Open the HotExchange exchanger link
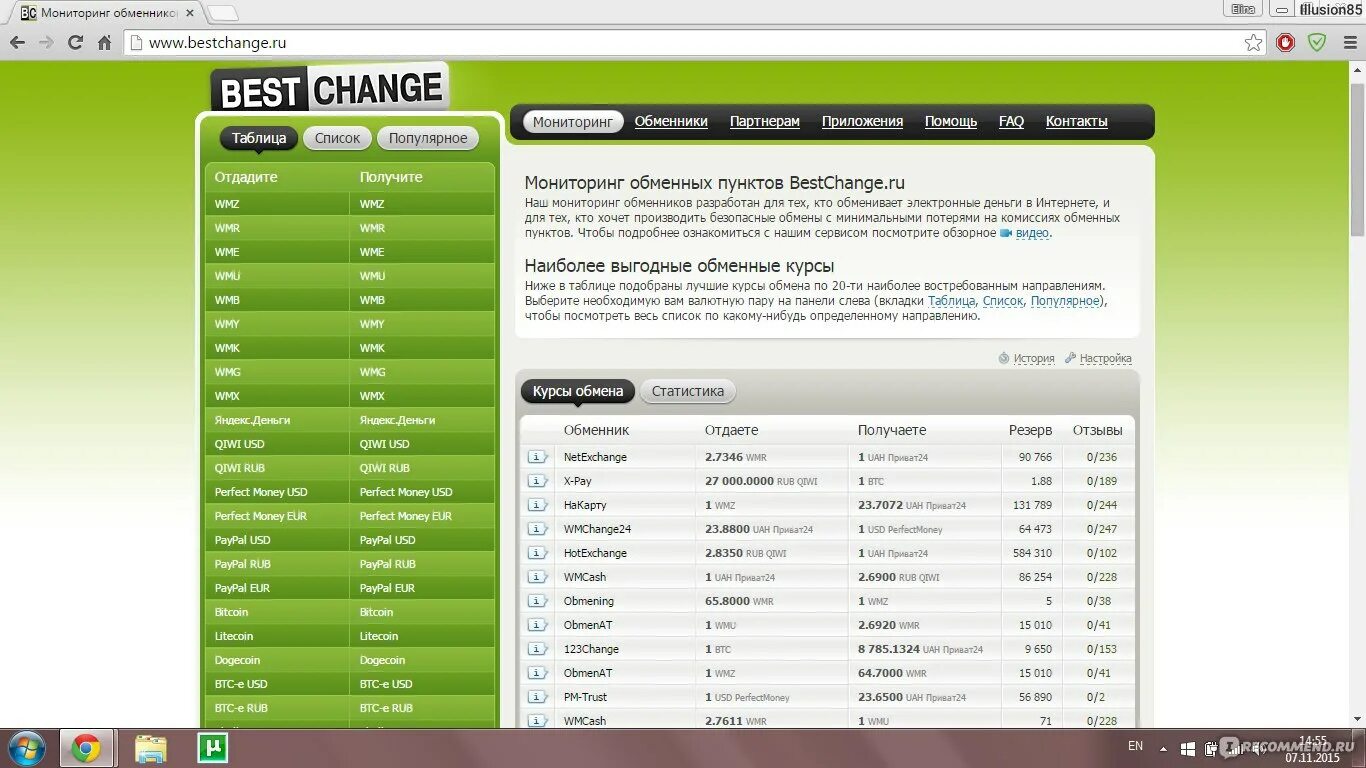1366x768 pixels. click(595, 553)
